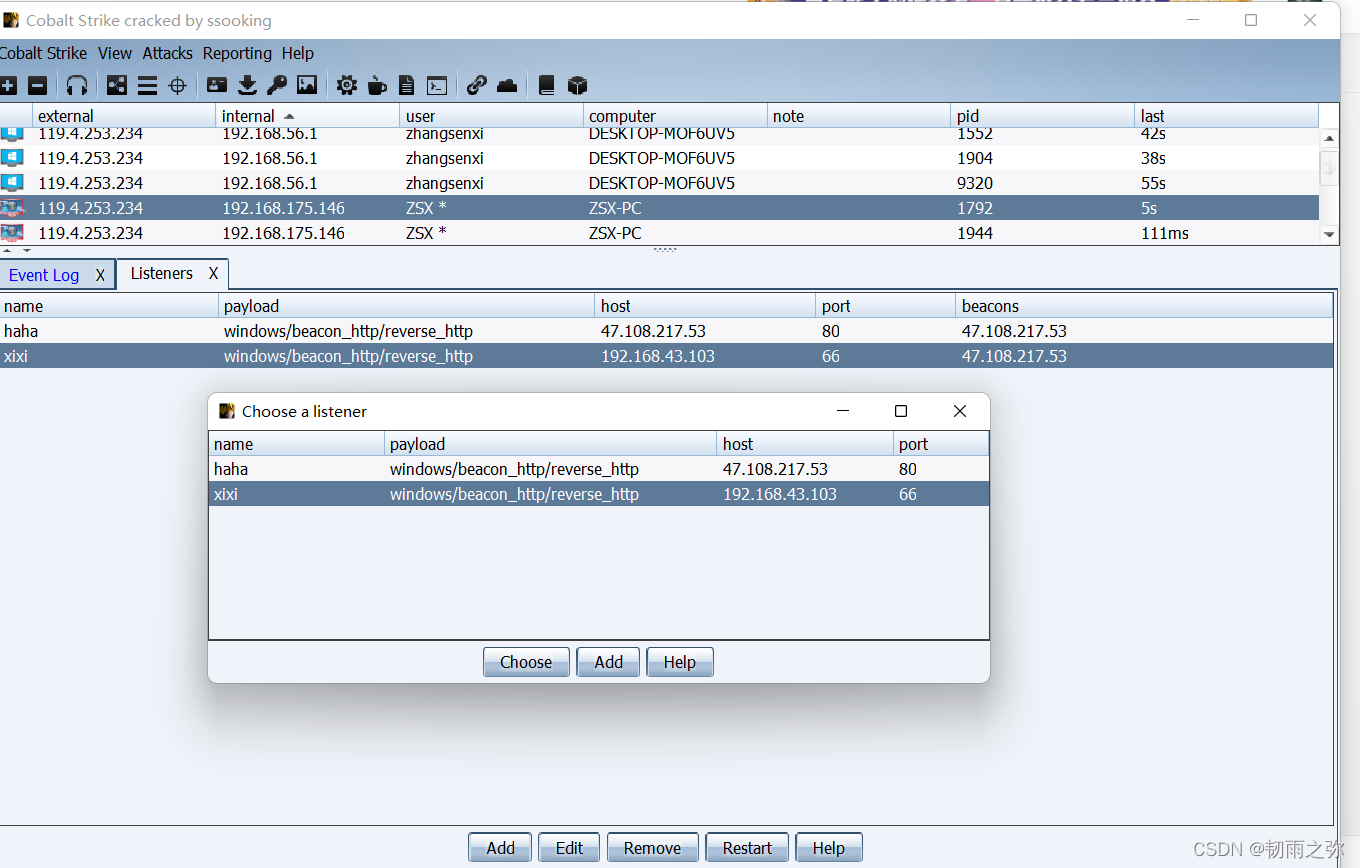Switch to pivot graph view icon
This screenshot has width=1360, height=868.
[x=117, y=86]
